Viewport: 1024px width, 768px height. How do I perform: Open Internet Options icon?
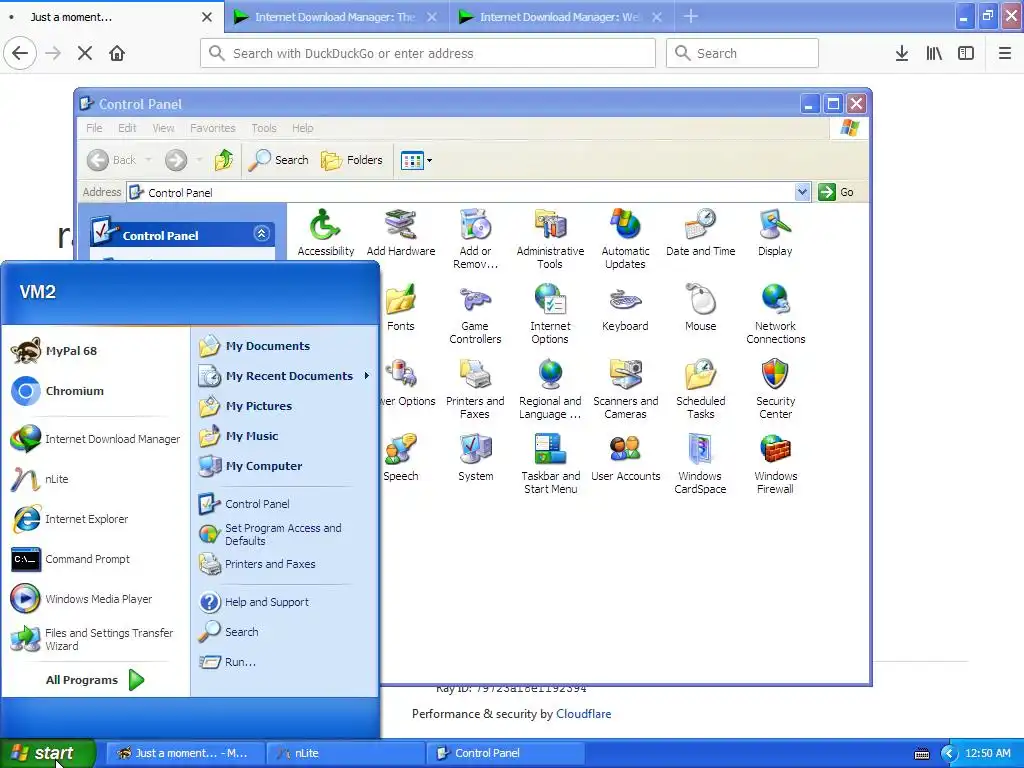tap(550, 314)
